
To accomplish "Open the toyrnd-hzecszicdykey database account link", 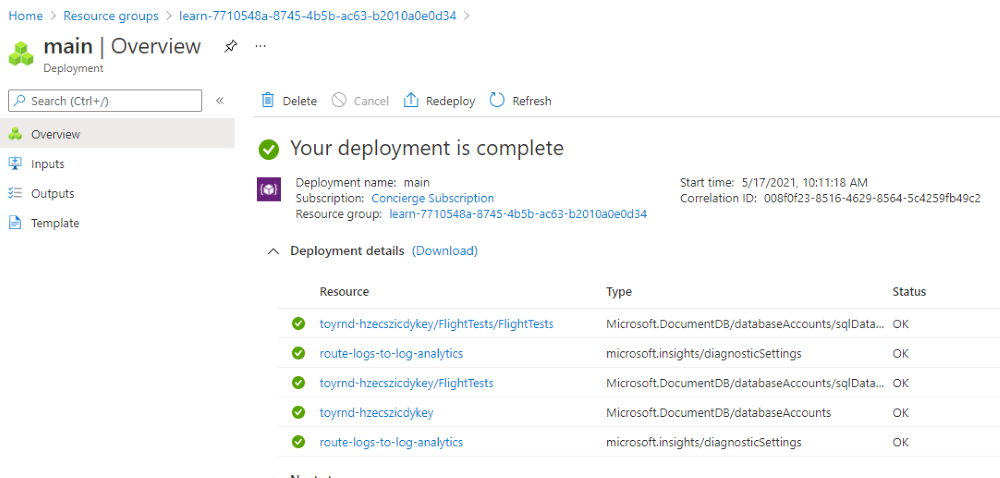I will pos(376,412).
